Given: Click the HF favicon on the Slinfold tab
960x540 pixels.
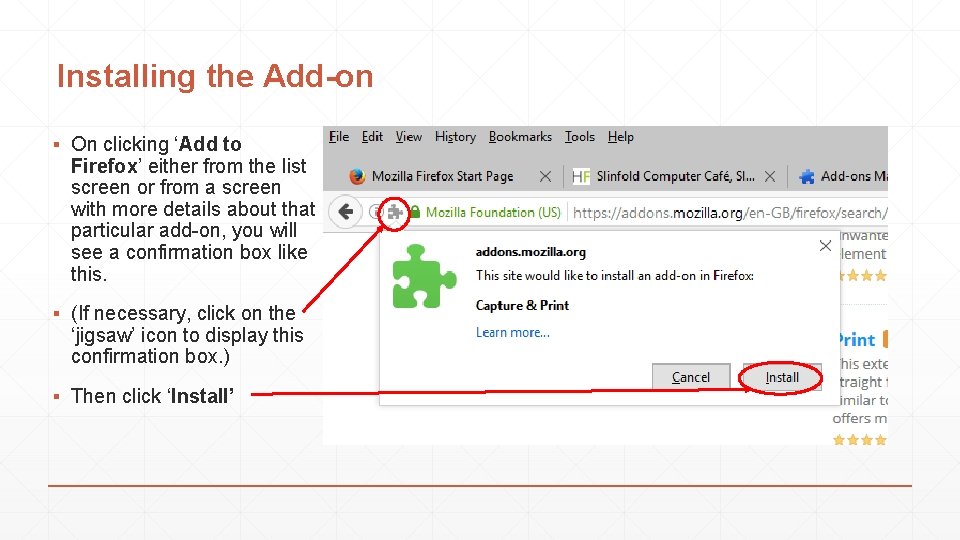Looking at the screenshot, I should [x=580, y=176].
